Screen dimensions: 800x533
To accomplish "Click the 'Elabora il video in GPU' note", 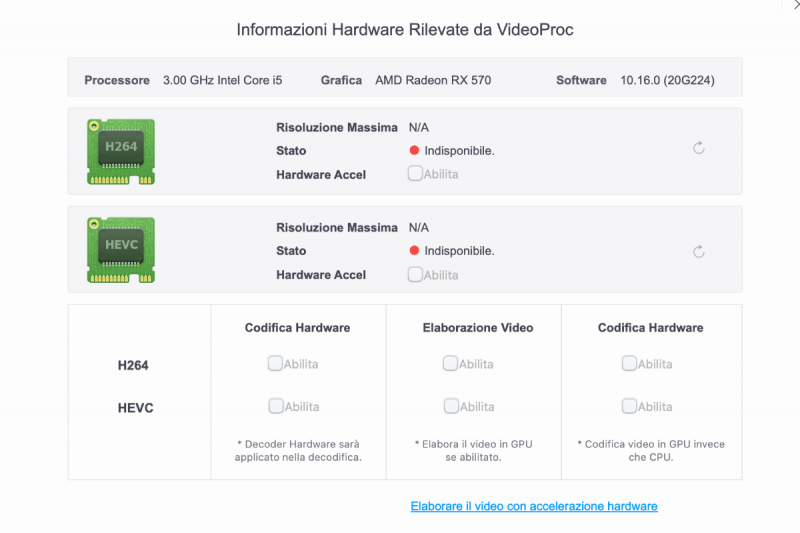I will click(x=473, y=450).
